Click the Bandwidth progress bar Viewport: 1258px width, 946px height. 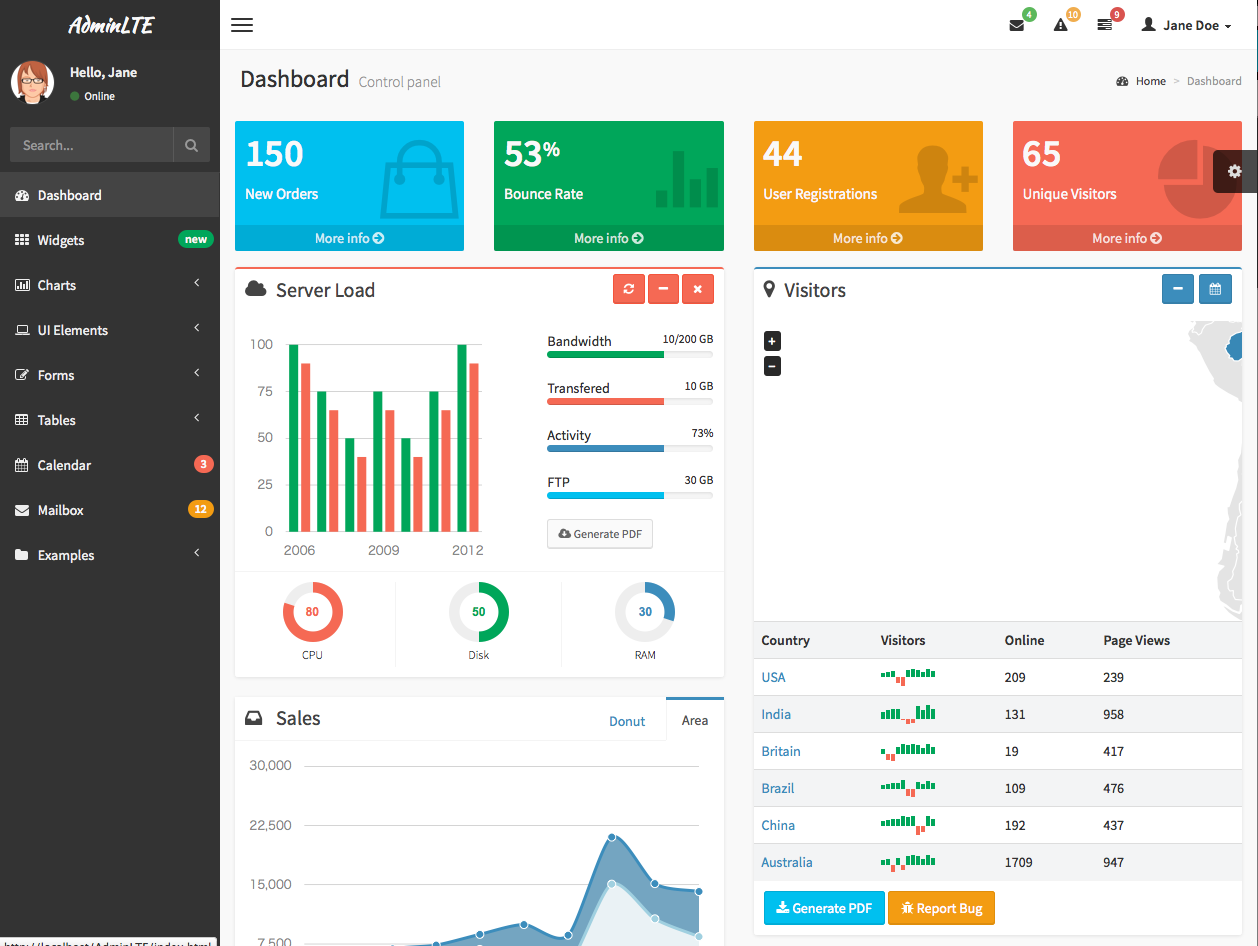[x=630, y=354]
